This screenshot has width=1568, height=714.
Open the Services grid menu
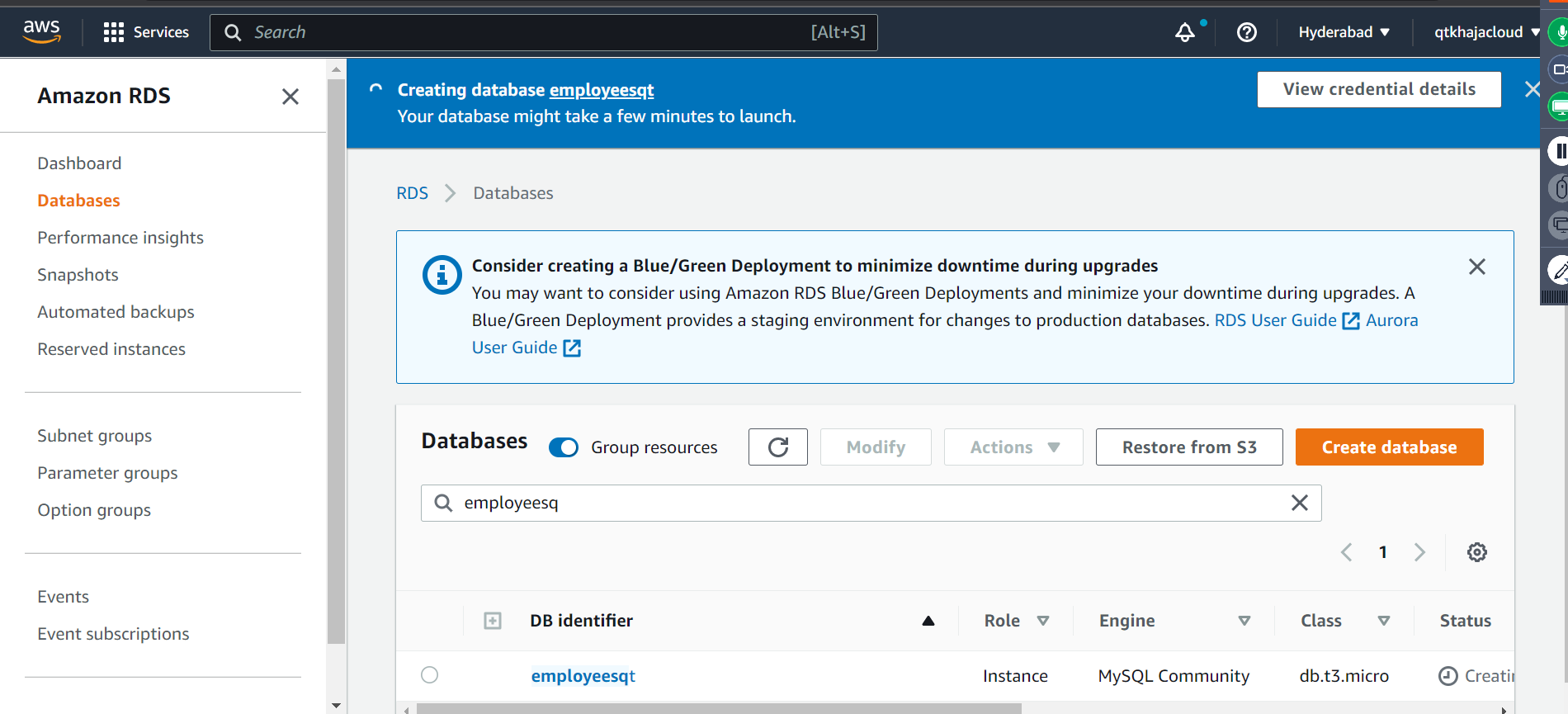point(146,32)
